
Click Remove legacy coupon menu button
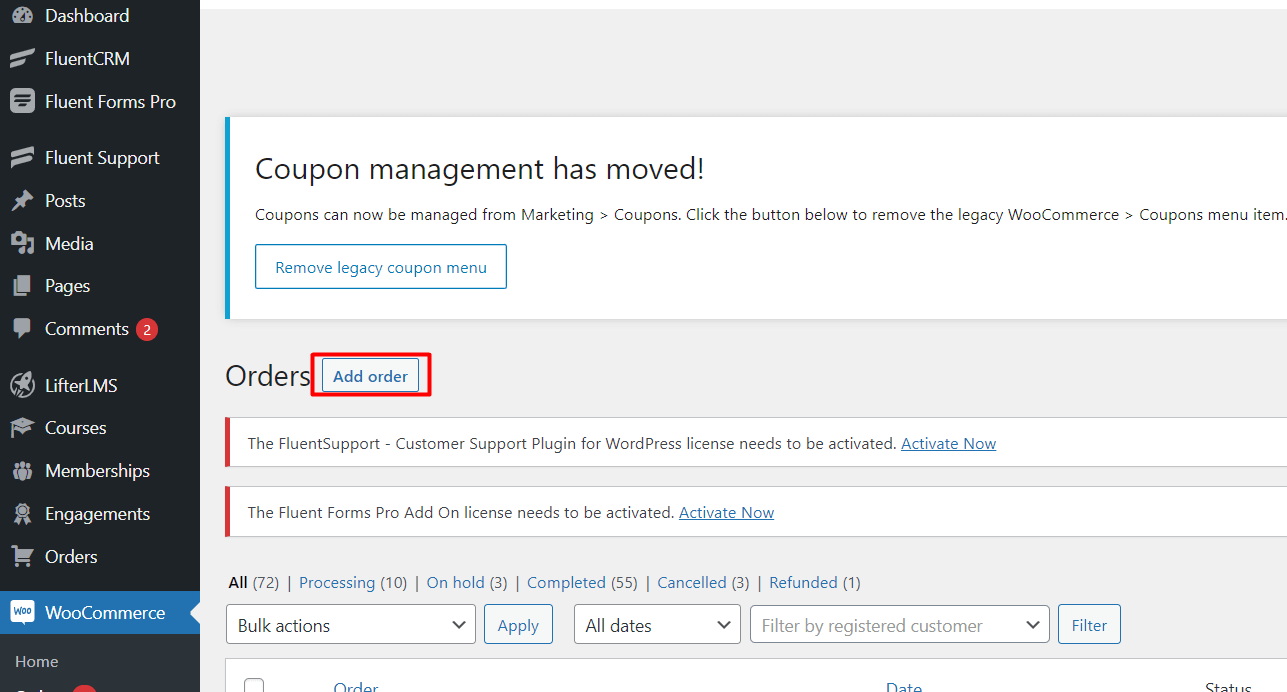coord(381,267)
